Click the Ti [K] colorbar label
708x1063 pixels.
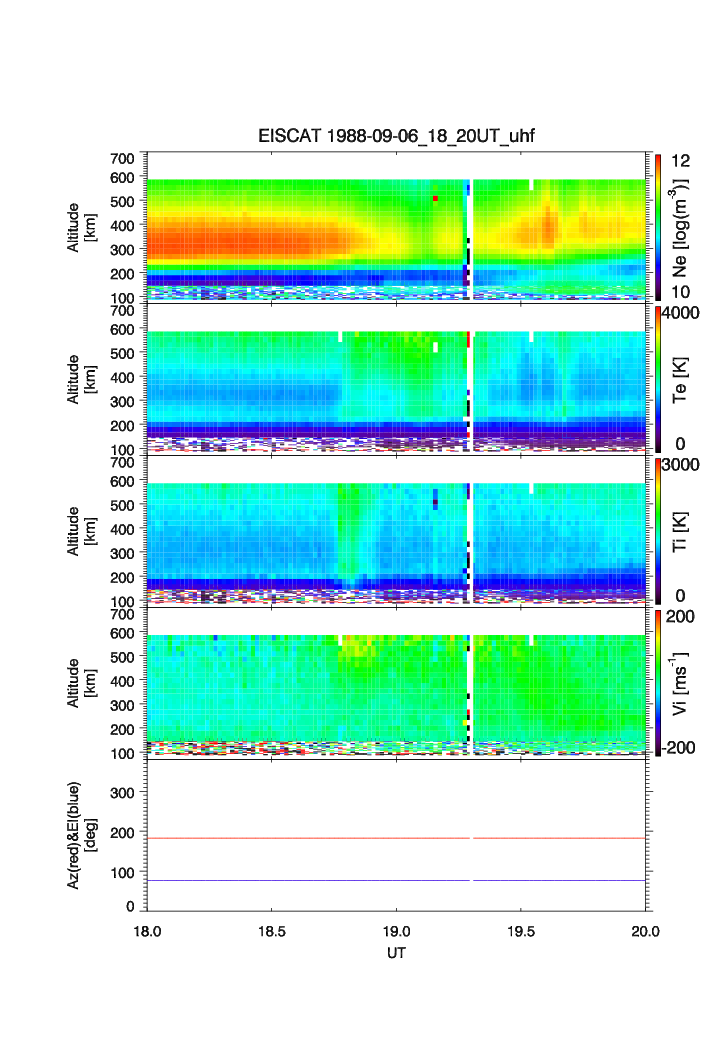tap(685, 530)
